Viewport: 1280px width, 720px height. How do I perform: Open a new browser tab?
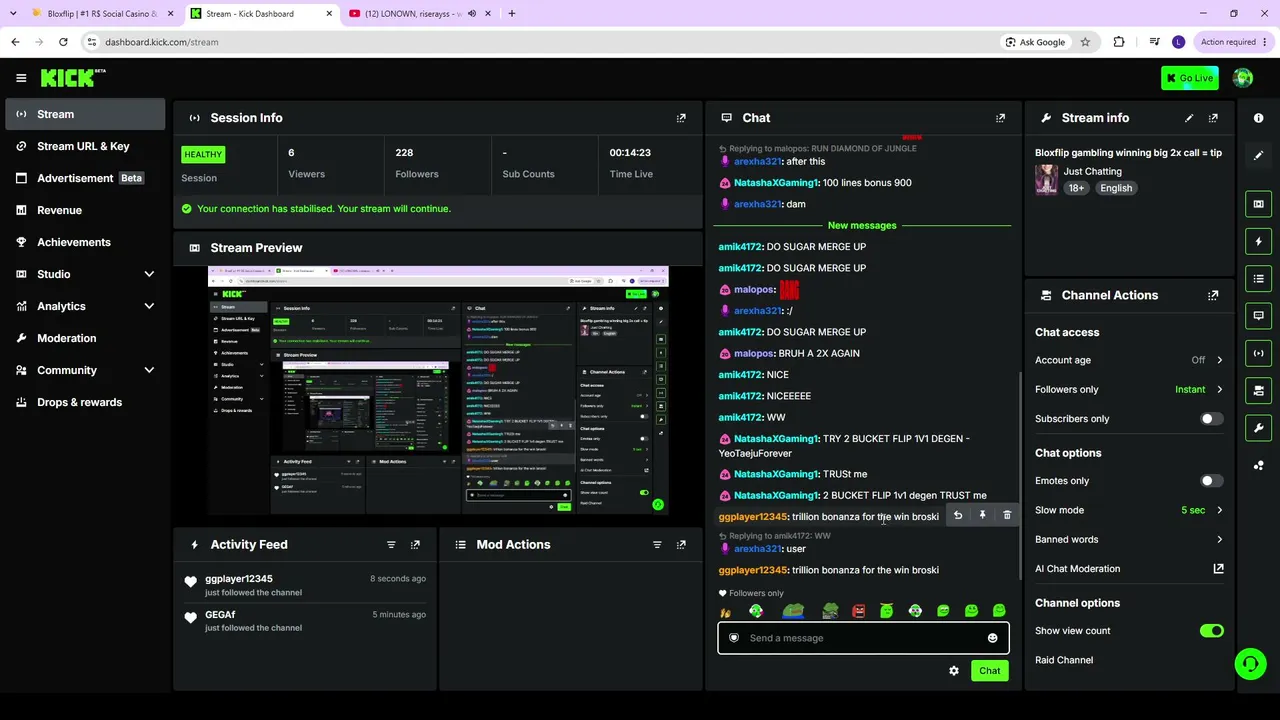pyautogui.click(x=512, y=13)
